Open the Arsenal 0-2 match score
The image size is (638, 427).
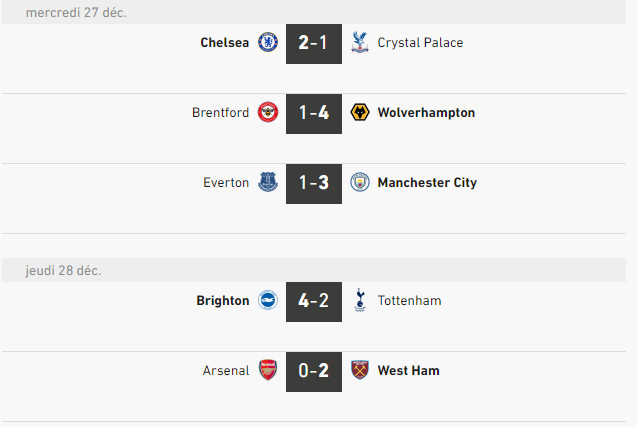314,371
